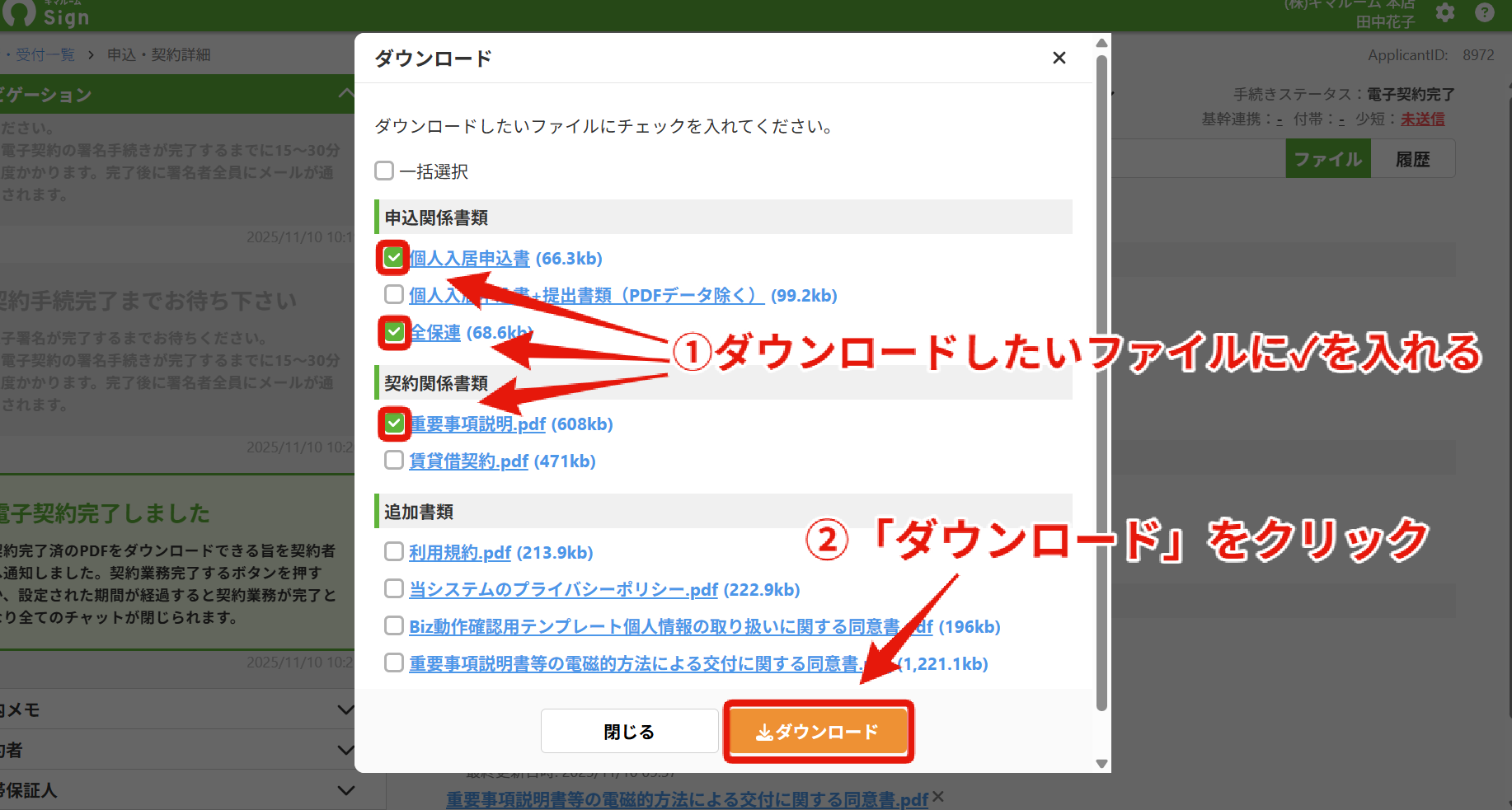Open Biz動作確認用テンプレート個人情報 同意書 link
Viewport: 1512px width, 810px height.
point(670,627)
